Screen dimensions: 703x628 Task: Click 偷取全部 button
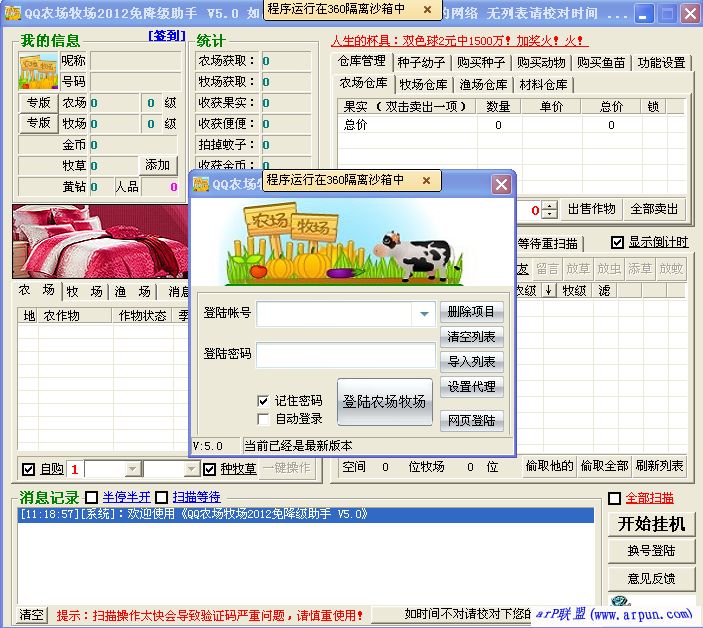pyautogui.click(x=604, y=467)
